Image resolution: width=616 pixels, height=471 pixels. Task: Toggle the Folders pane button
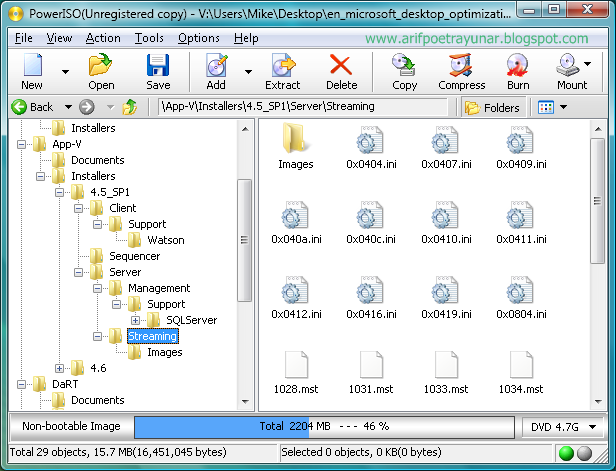click(x=493, y=107)
